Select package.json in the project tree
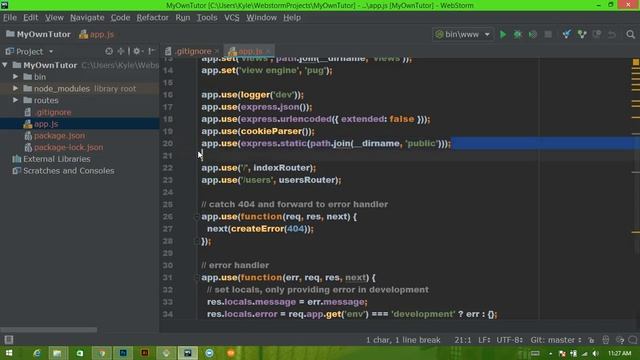This screenshot has height=360, width=640. (59, 136)
